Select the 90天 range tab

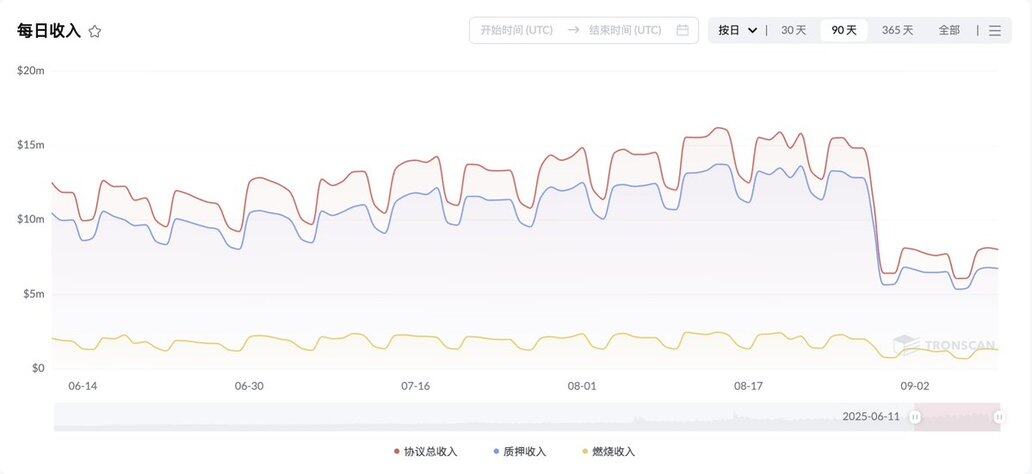(x=844, y=30)
